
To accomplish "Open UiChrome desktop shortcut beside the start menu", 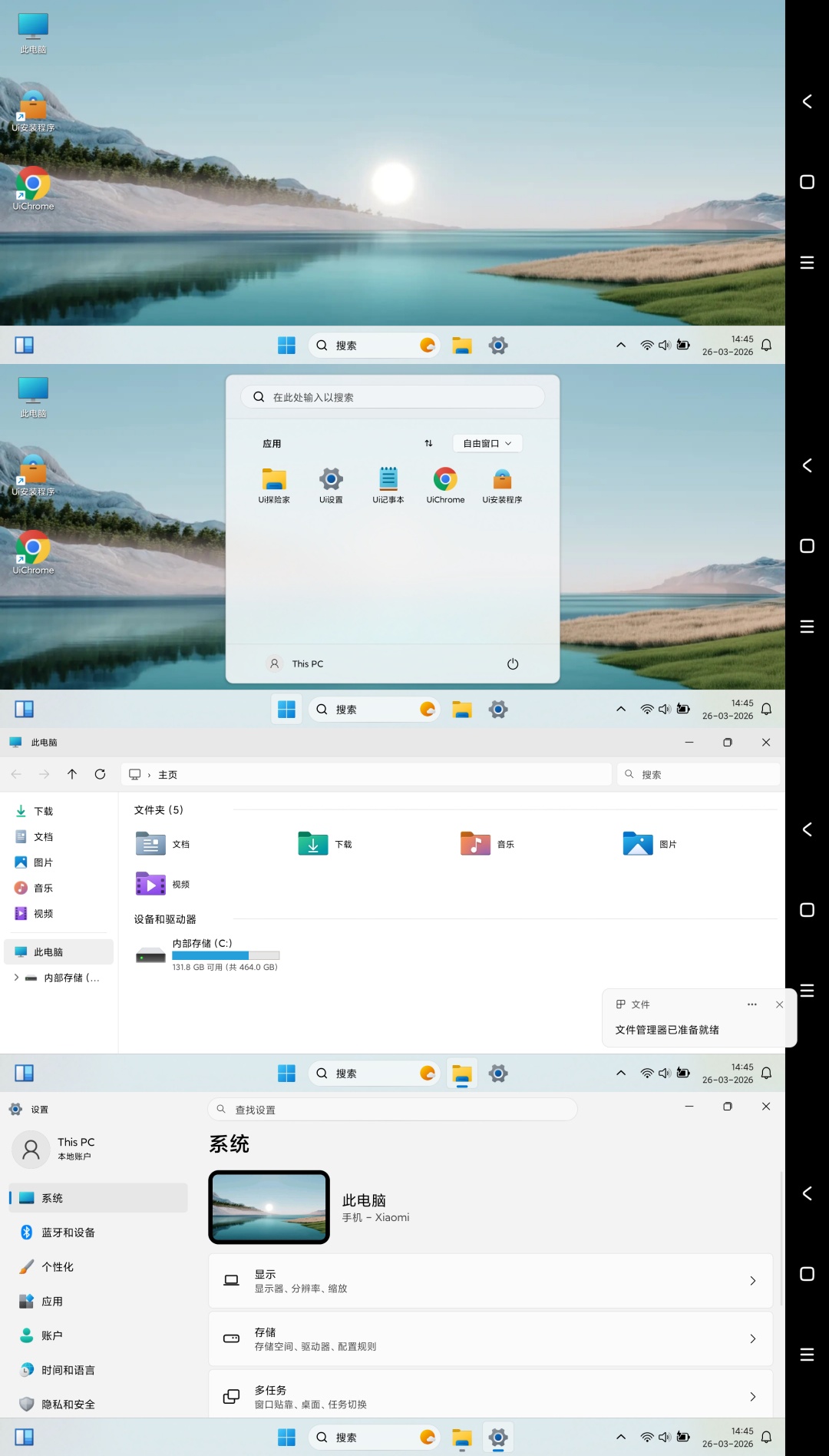I will (x=33, y=553).
